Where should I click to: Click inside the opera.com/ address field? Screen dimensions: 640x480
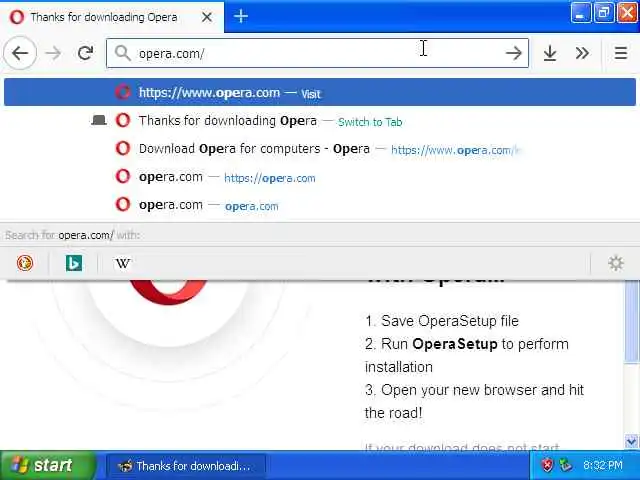[317, 53]
